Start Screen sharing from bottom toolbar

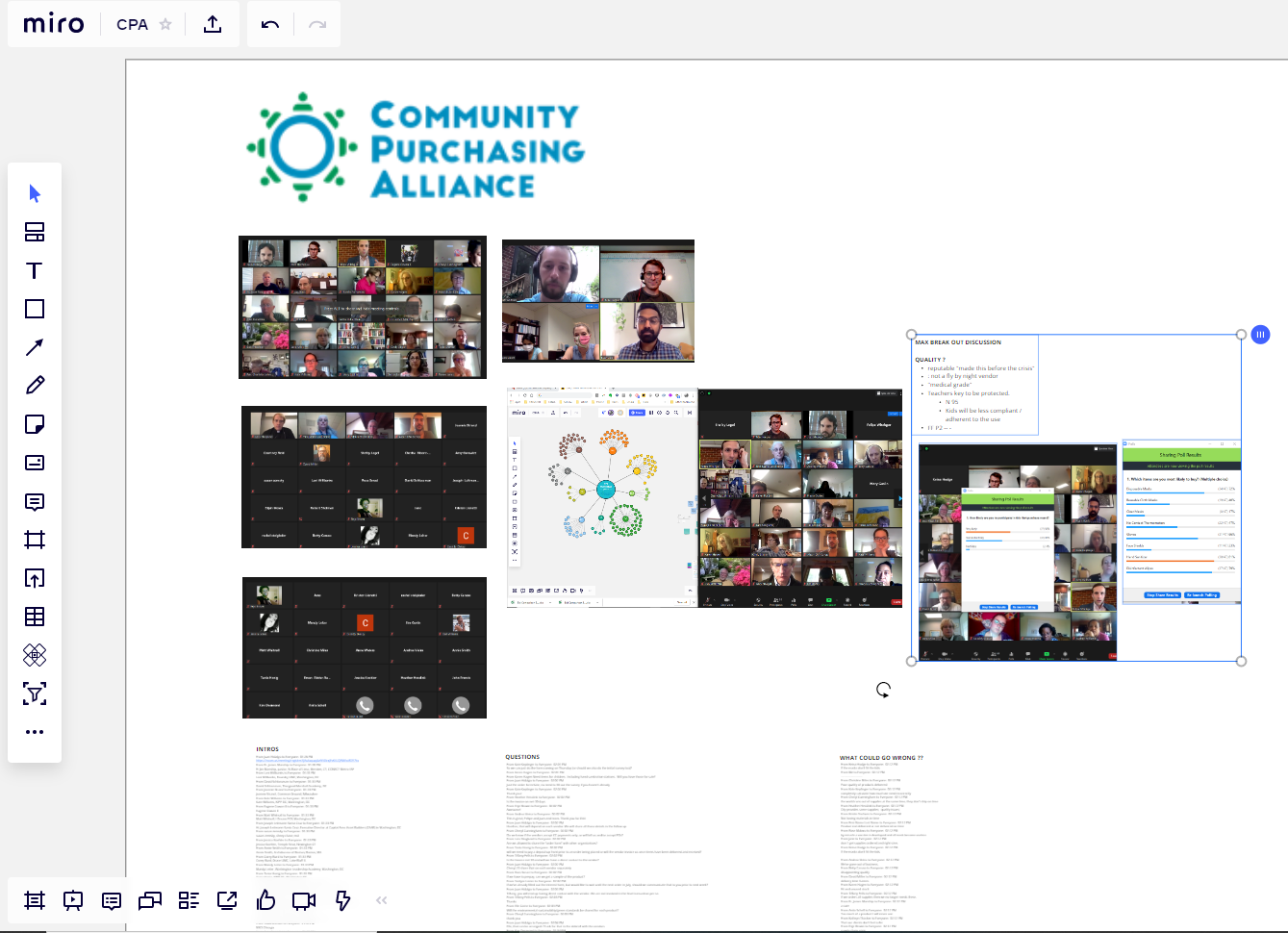(x=227, y=900)
